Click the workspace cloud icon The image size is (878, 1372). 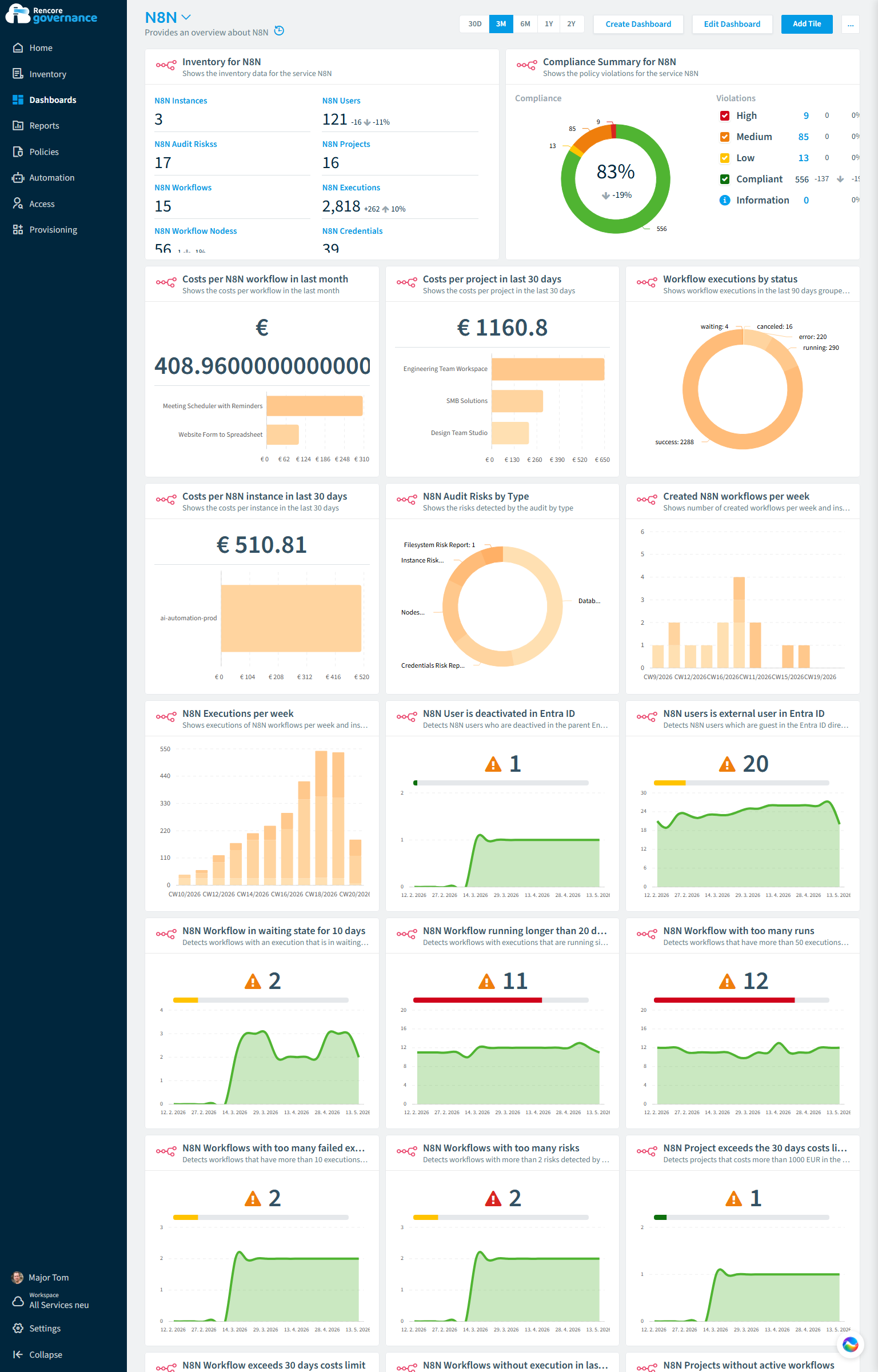pos(18,1301)
